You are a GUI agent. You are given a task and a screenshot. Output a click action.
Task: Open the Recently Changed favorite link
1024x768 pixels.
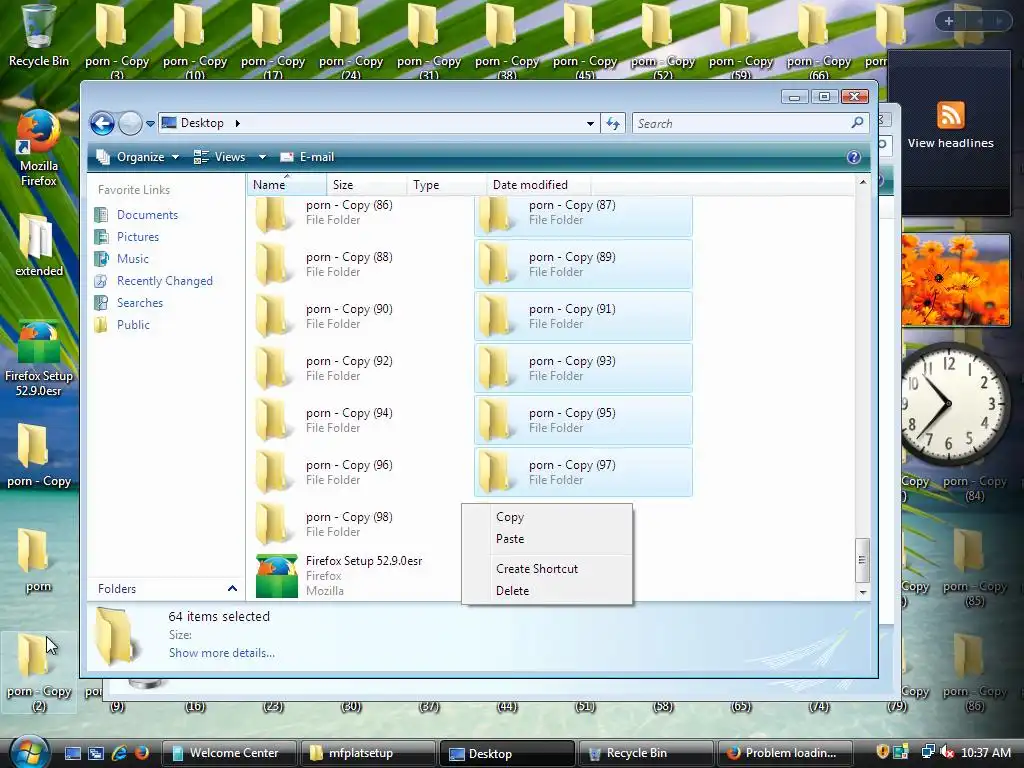pos(165,281)
